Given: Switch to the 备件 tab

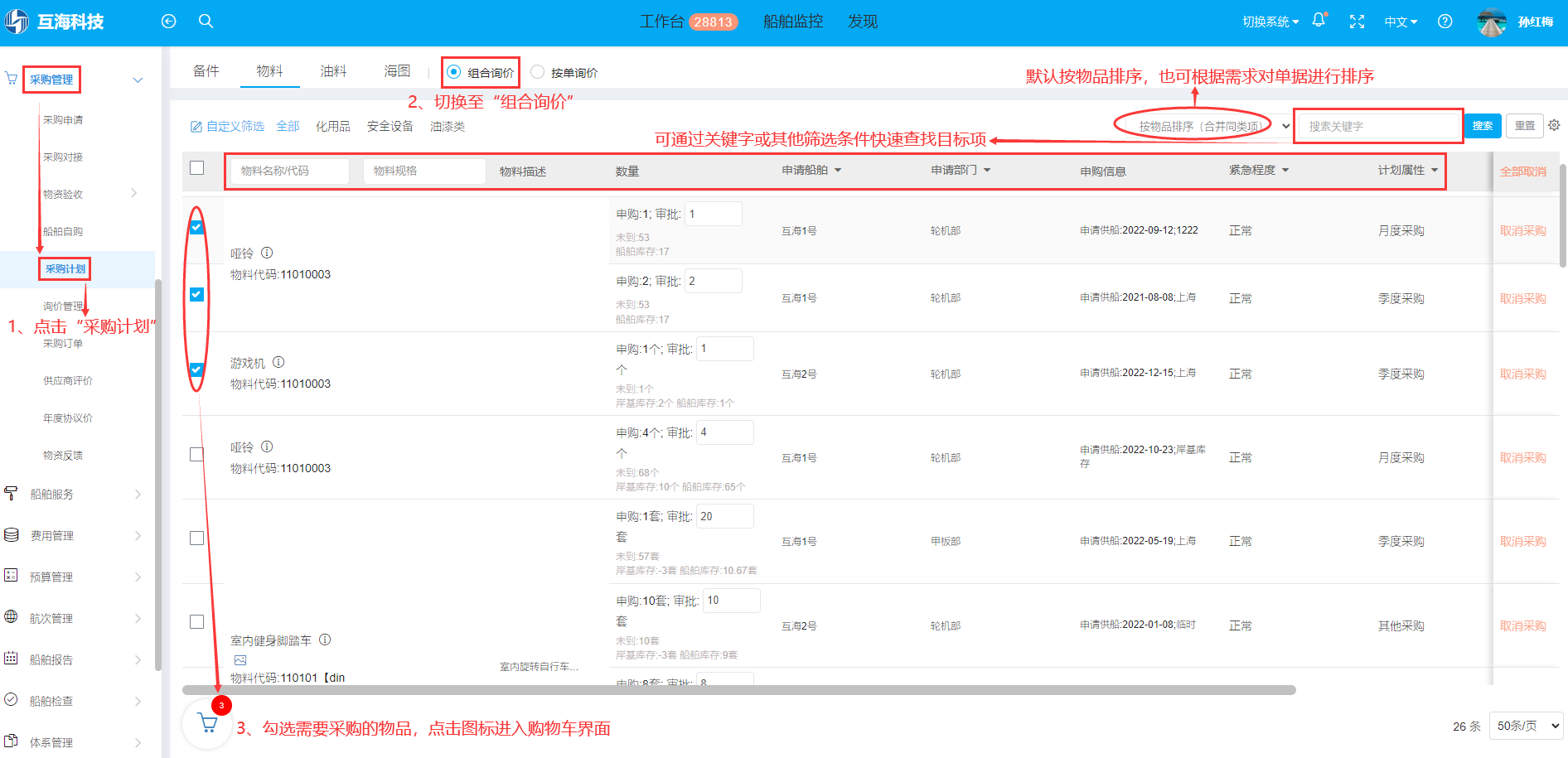Looking at the screenshot, I should click(206, 71).
